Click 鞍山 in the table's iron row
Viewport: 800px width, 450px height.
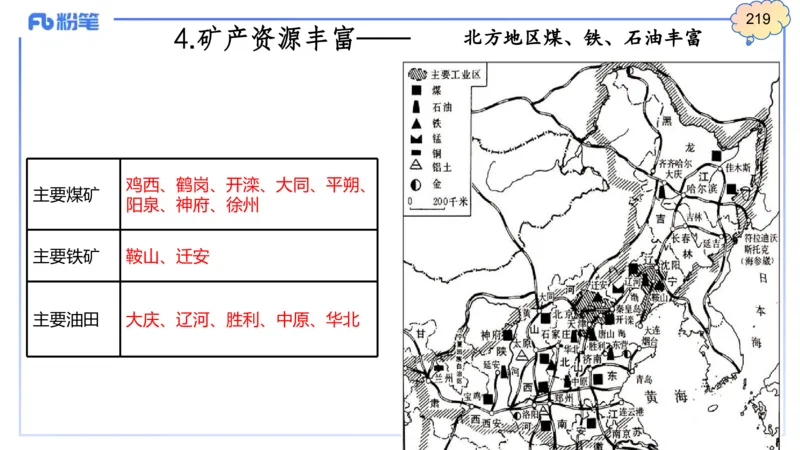[x=142, y=256]
